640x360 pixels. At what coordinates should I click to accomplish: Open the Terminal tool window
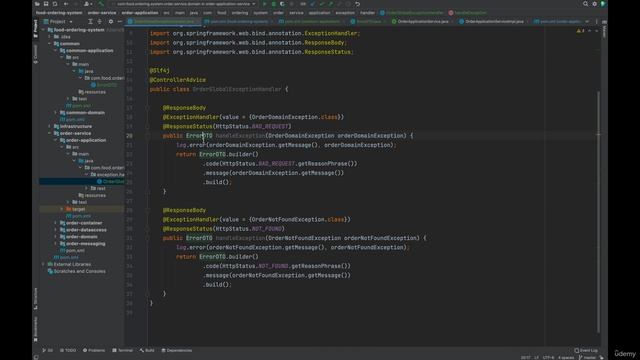[123, 350]
